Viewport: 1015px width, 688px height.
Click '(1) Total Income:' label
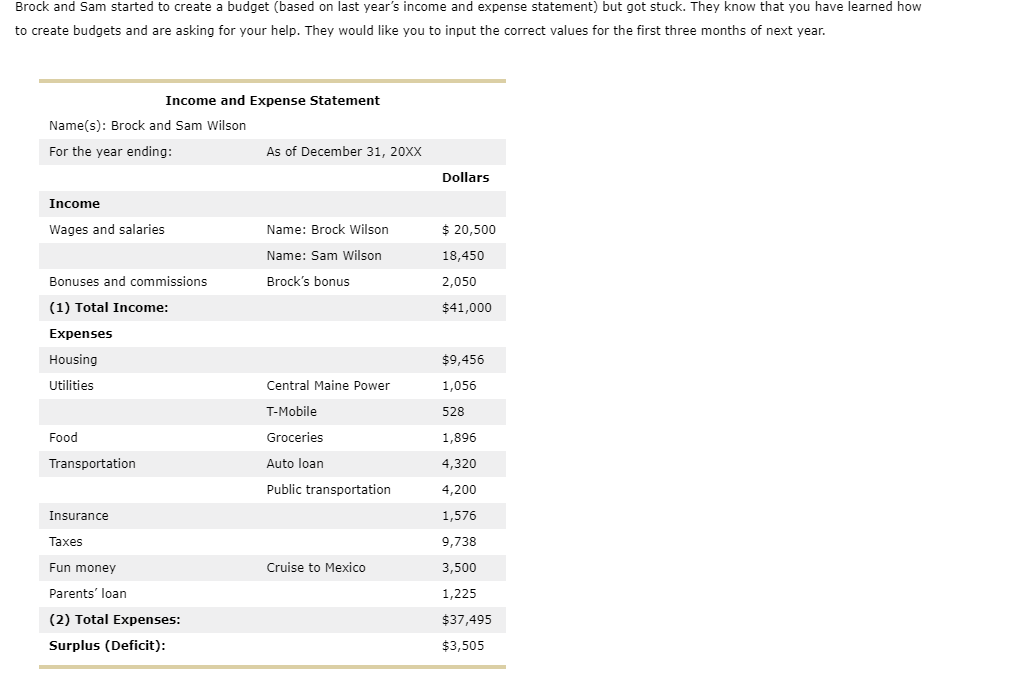[x=109, y=307]
